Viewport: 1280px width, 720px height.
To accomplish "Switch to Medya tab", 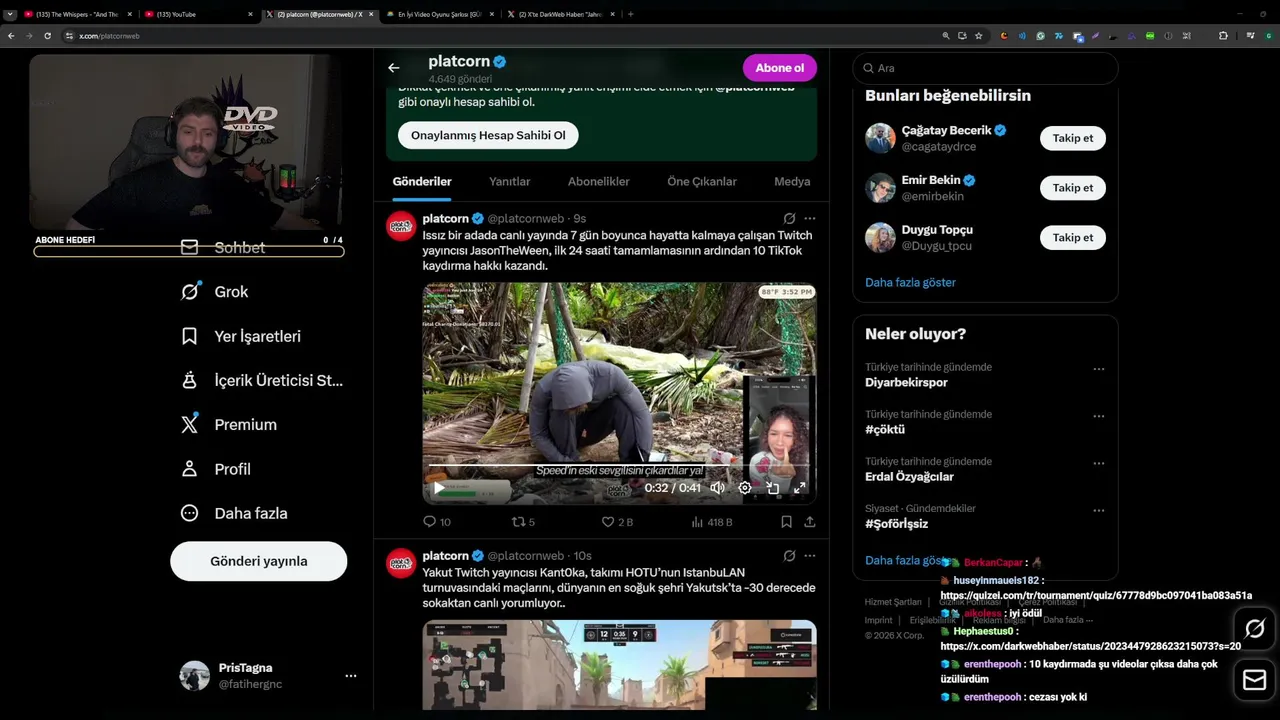I will 792,182.
